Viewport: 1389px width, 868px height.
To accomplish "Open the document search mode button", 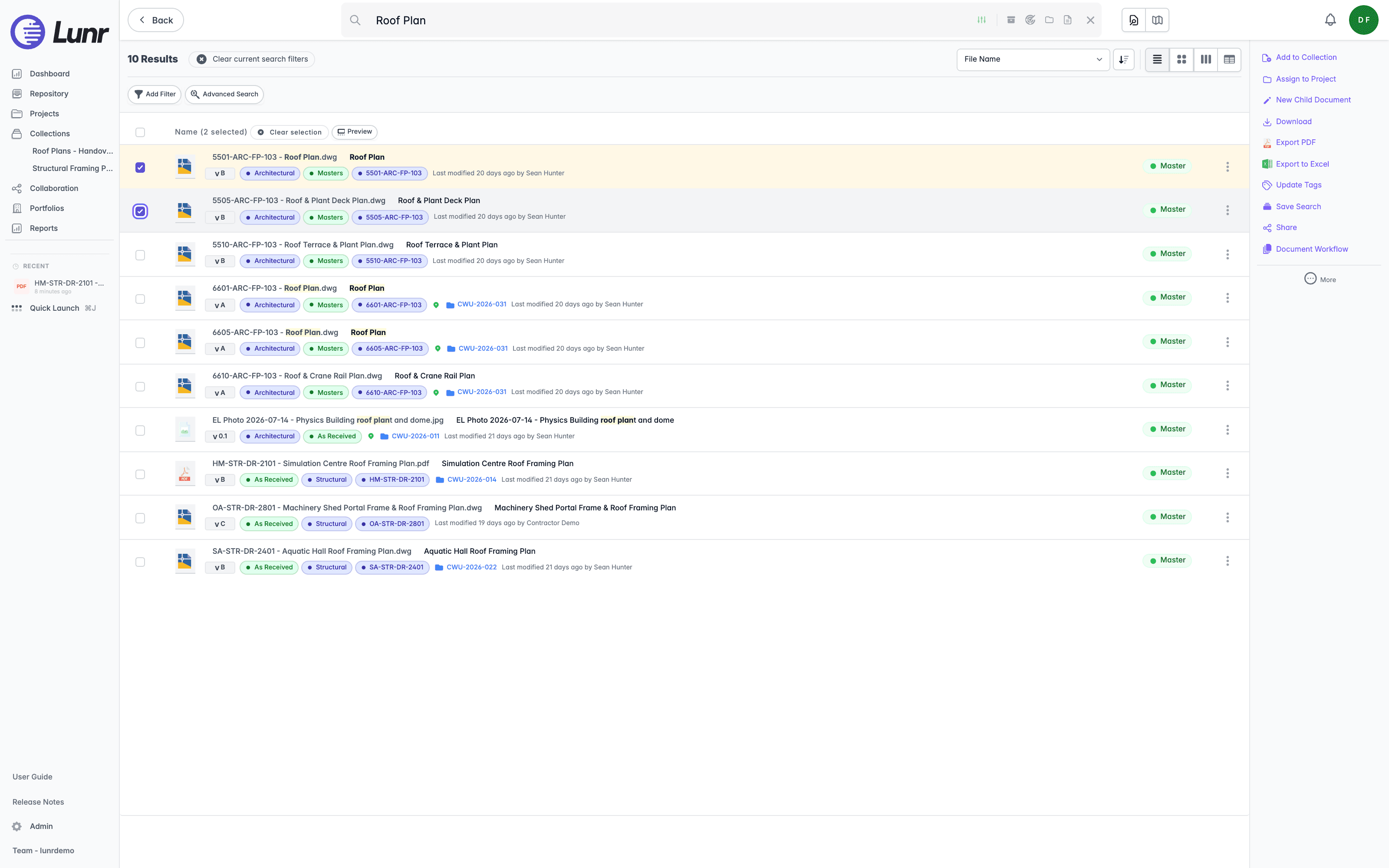I will (1134, 20).
